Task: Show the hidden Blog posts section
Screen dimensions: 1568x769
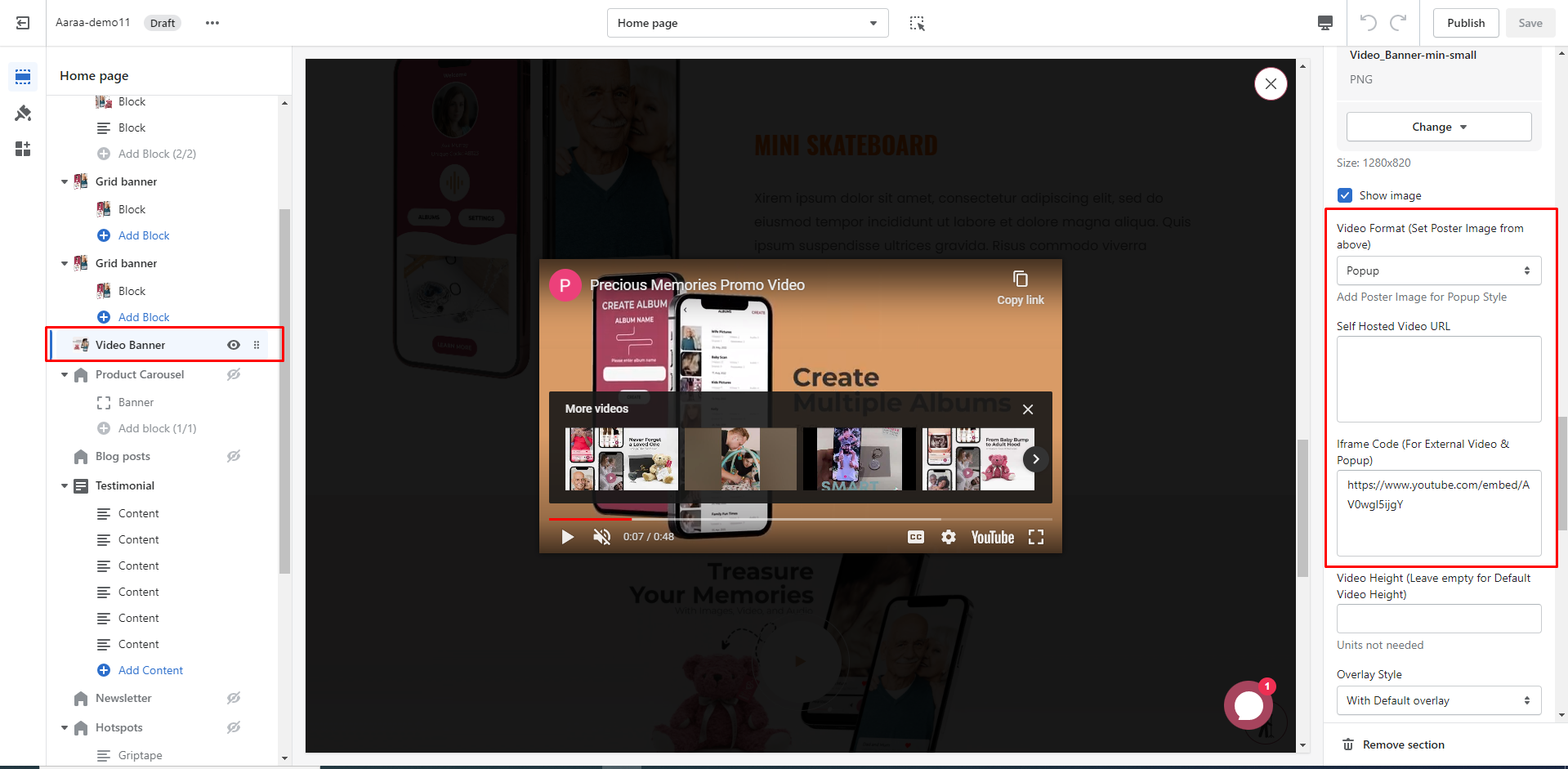Action: click(x=234, y=456)
